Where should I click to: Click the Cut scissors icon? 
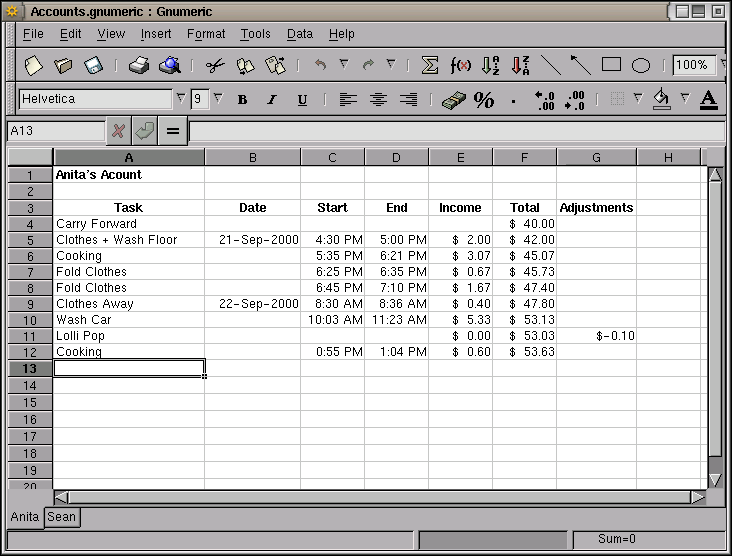click(214, 66)
